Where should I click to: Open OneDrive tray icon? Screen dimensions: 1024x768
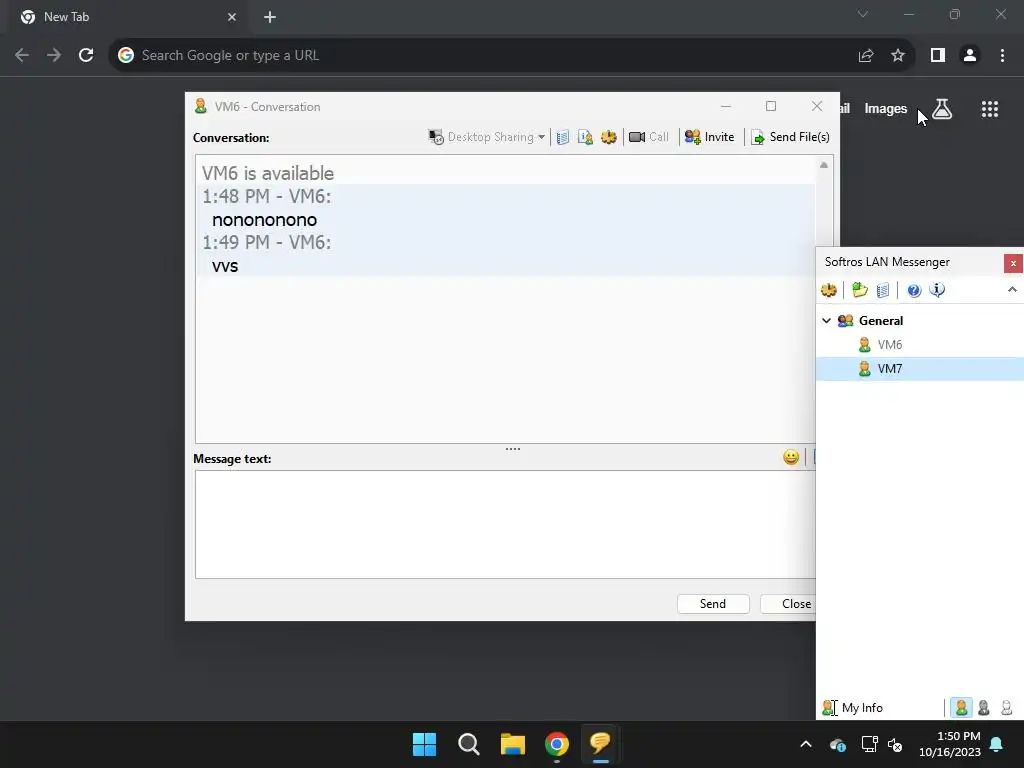[x=838, y=744]
